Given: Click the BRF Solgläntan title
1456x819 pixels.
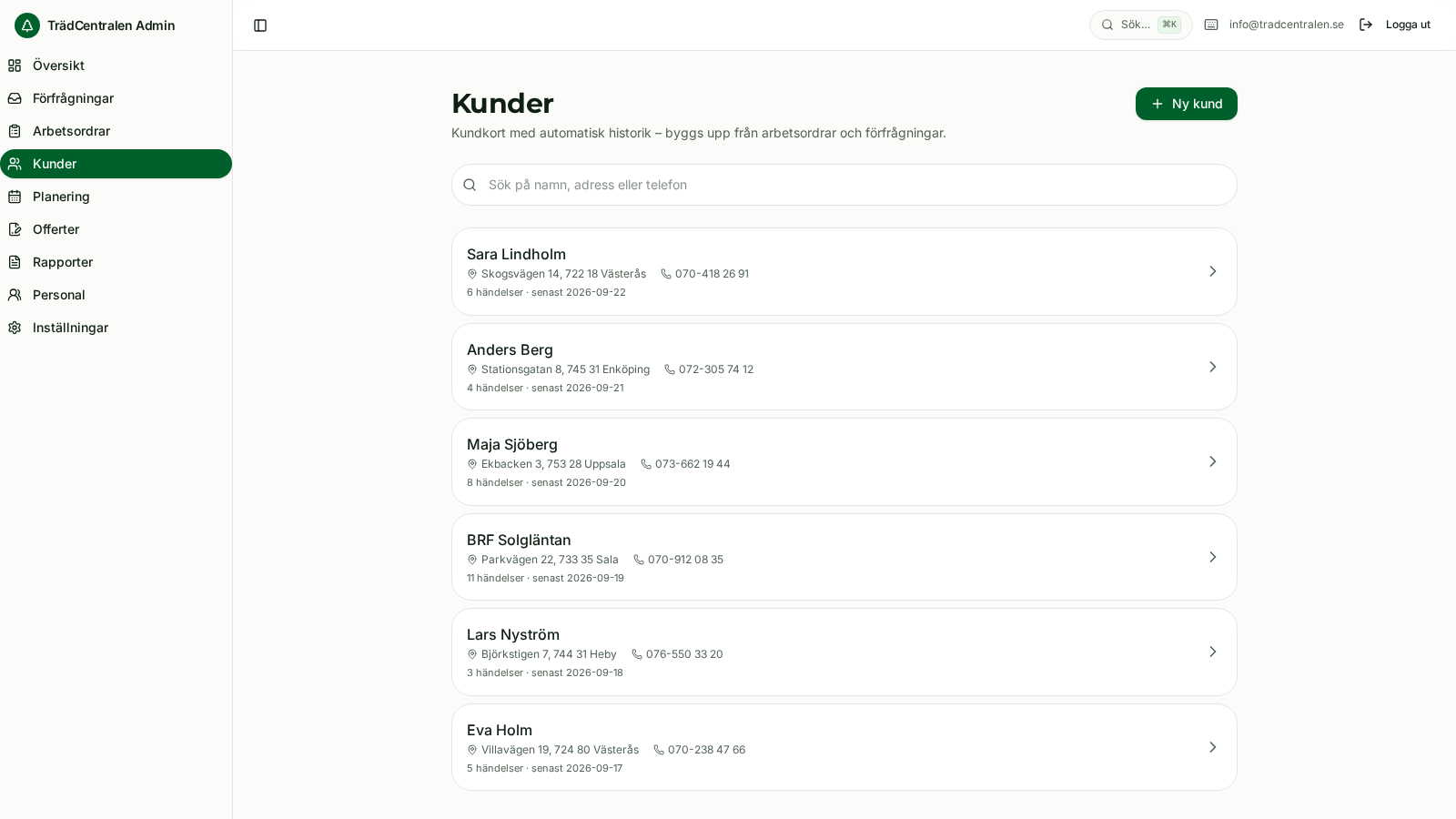Looking at the screenshot, I should [x=519, y=540].
